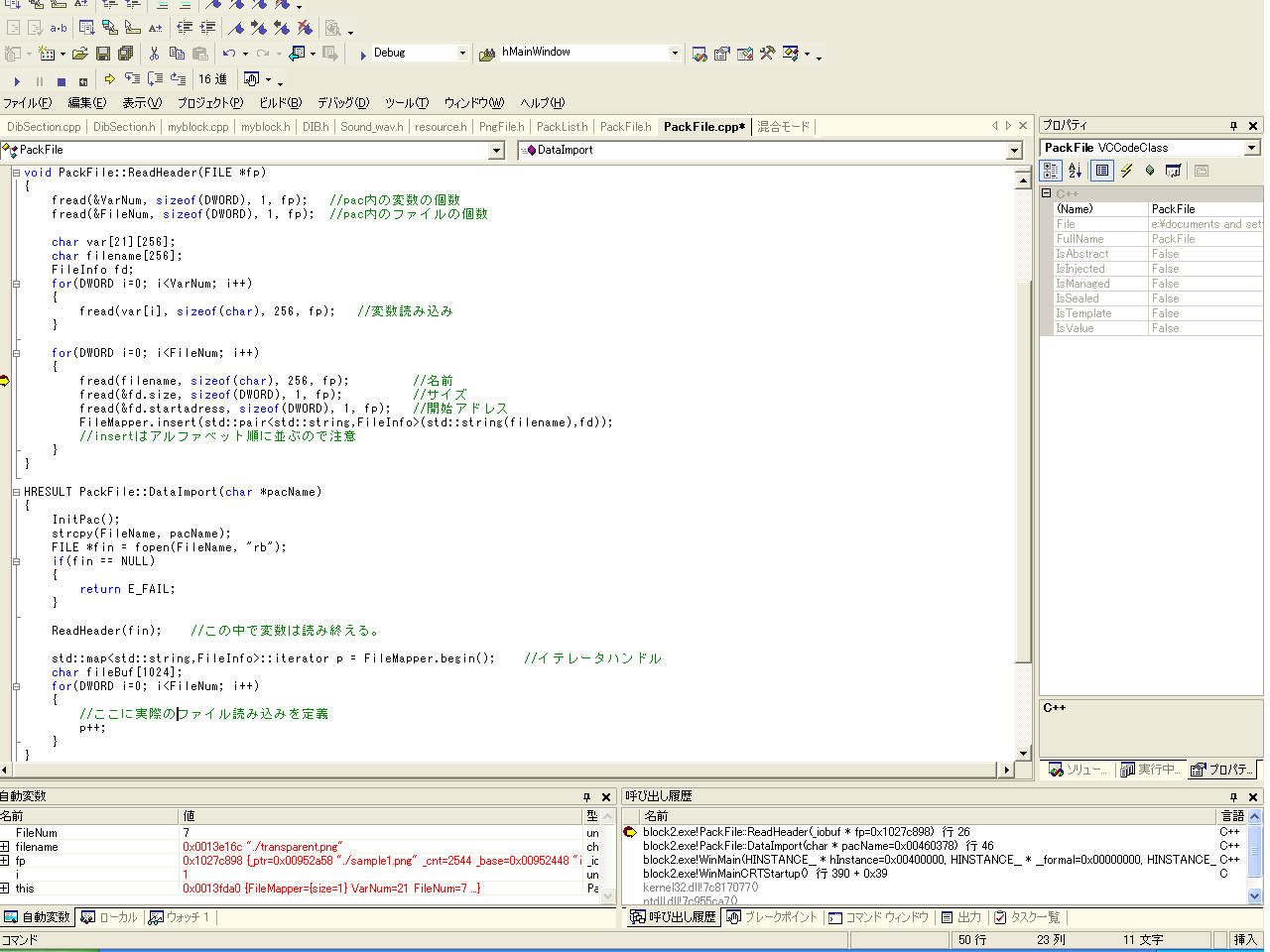Screen dimensions: 1270x952
Task: Toggle Categorized view in Properties panel
Action: coord(1051,171)
